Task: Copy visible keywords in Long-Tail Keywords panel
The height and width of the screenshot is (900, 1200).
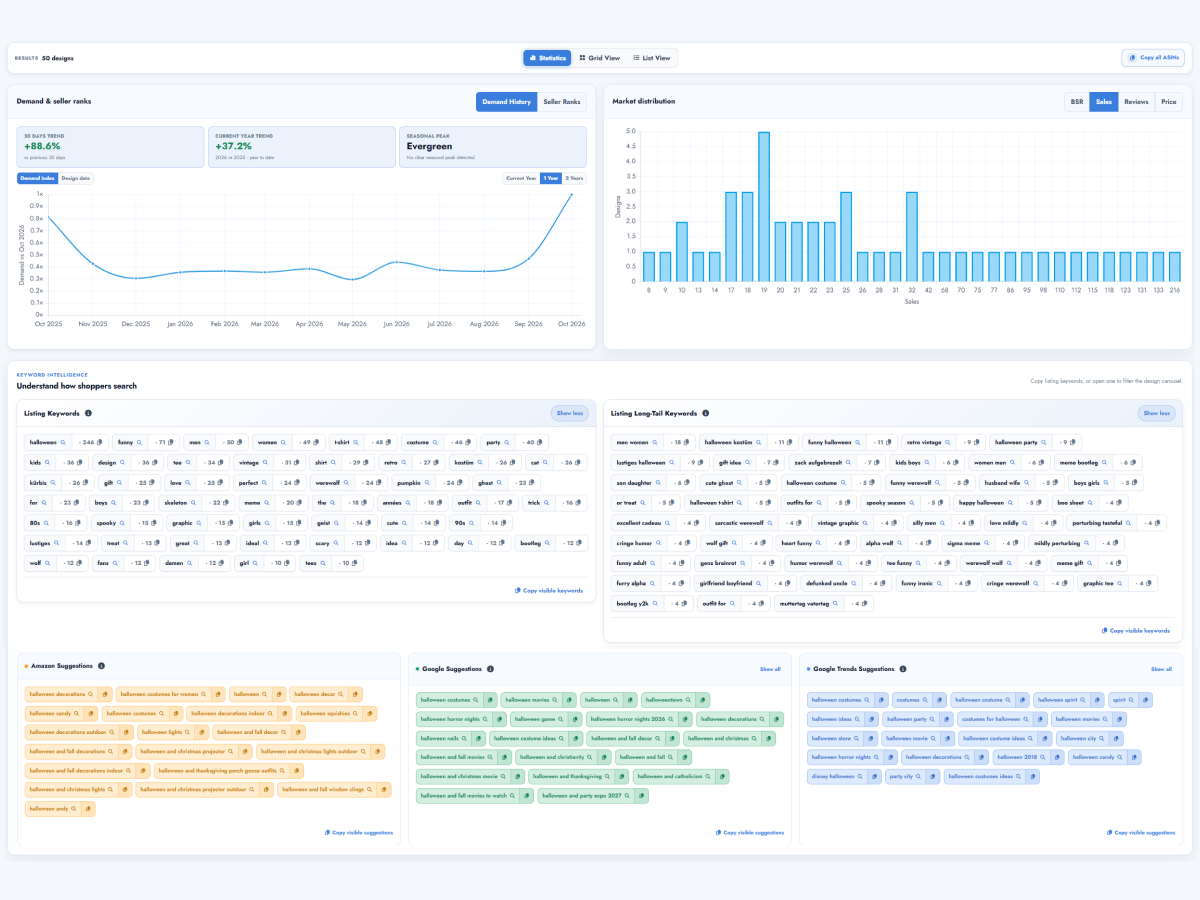Action: (x=1135, y=631)
